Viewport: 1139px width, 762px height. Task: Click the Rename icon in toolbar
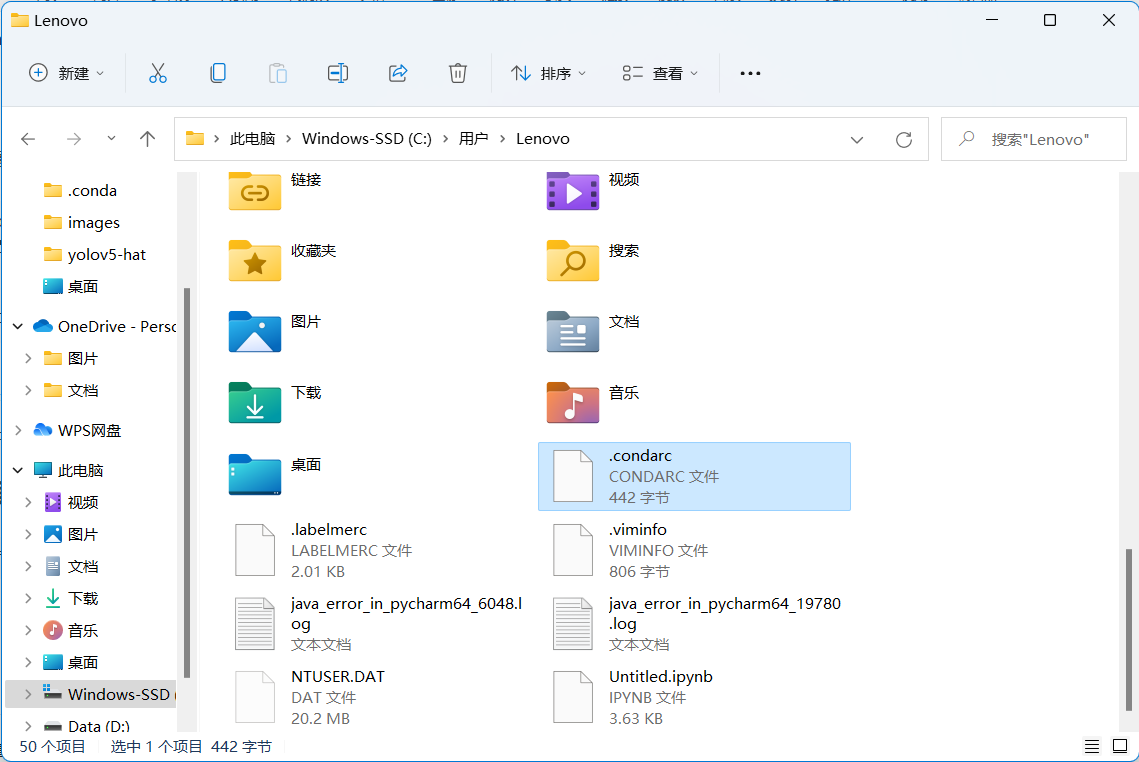pyautogui.click(x=338, y=73)
